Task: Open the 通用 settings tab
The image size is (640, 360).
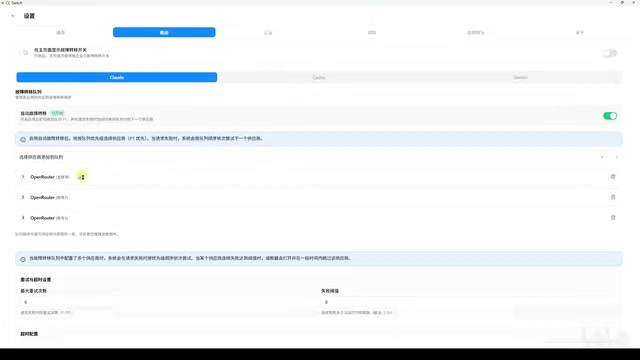Action: [60, 33]
